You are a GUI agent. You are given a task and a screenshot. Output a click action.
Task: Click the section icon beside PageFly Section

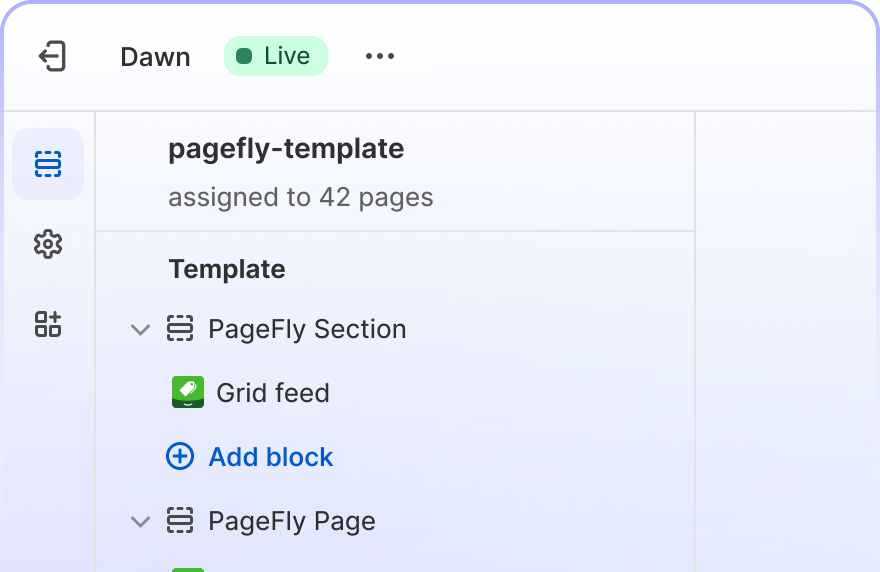pos(180,329)
